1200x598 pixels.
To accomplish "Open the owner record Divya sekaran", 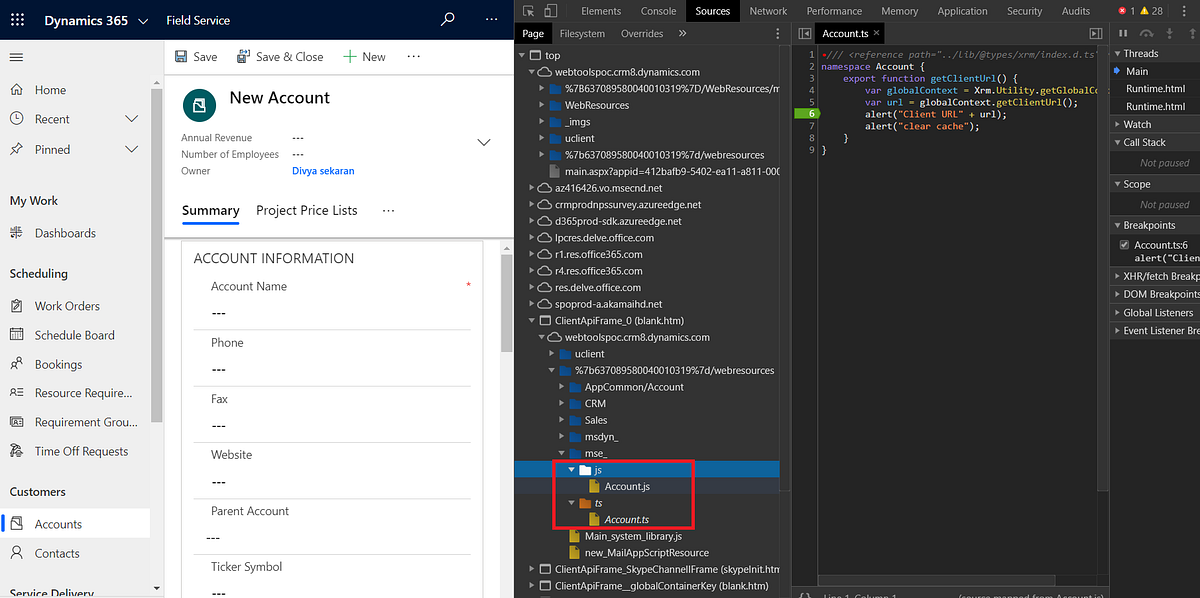I will [x=323, y=170].
